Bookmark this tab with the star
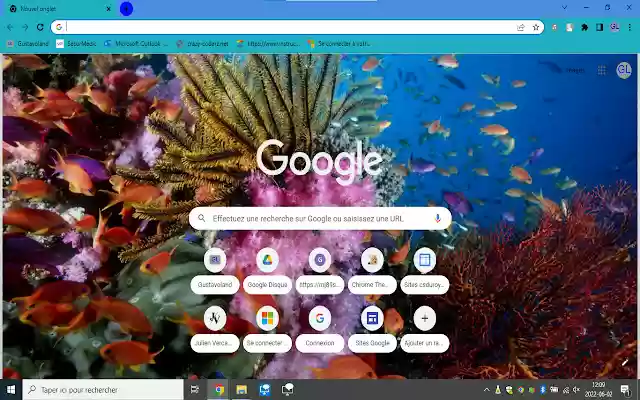Screen dimensions: 640x400 [x=536, y=27]
